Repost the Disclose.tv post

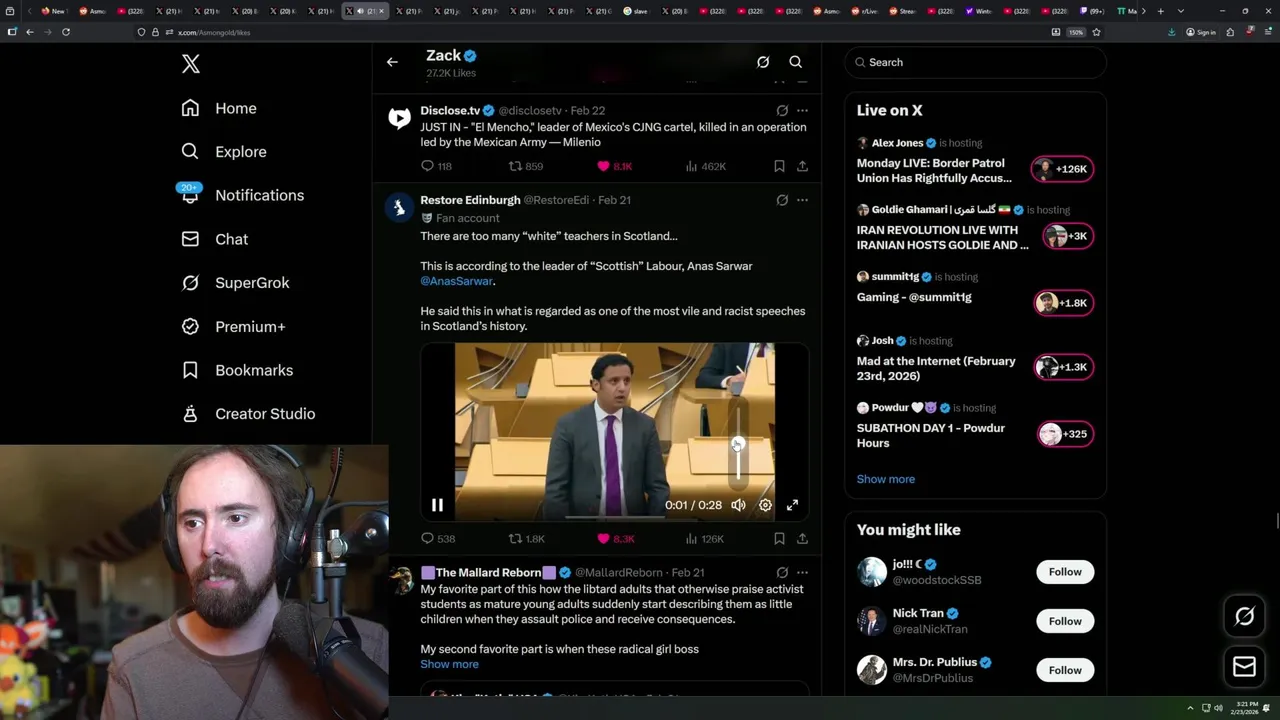tap(526, 166)
